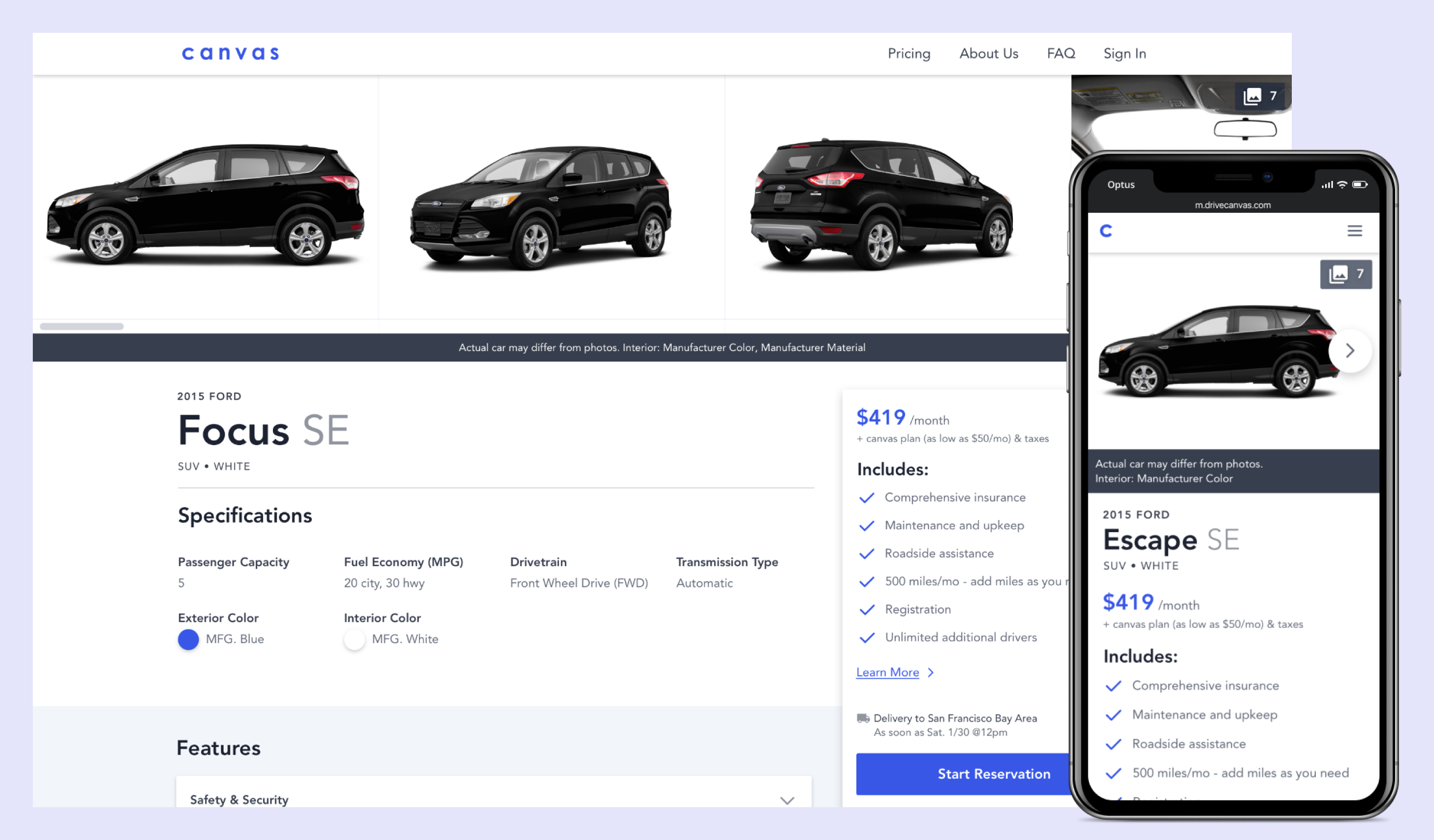Show the next car photo on mobile
The image size is (1434, 840).
coord(1350,351)
